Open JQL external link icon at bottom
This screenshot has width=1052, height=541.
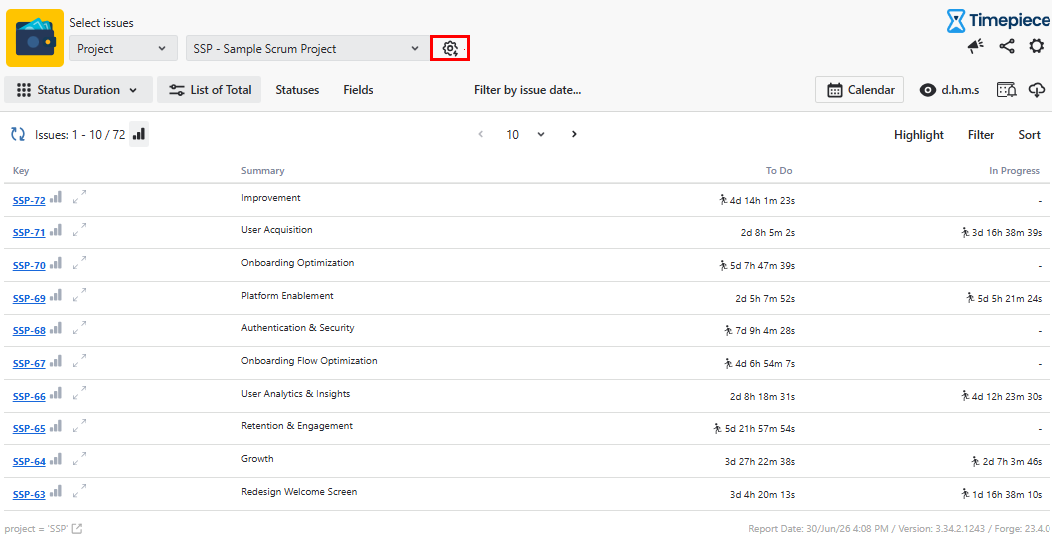click(77, 529)
